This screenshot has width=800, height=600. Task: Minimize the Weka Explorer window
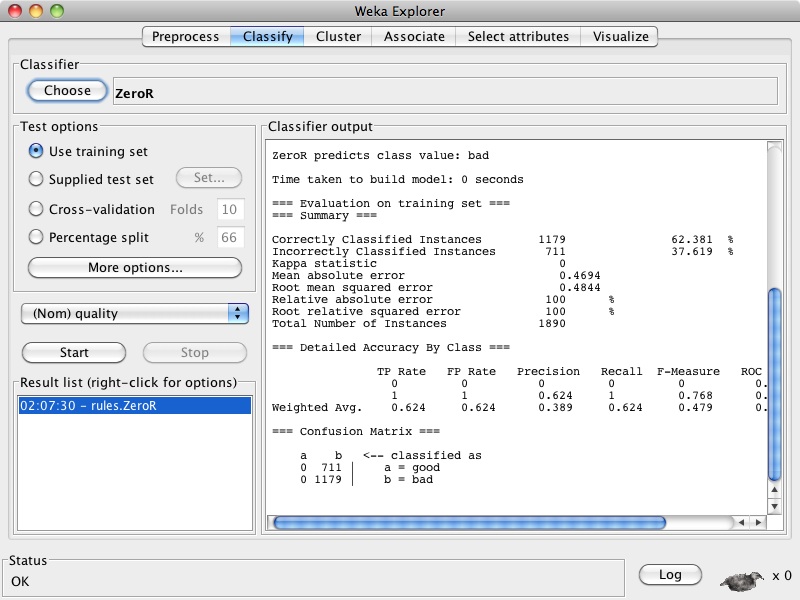tap(36, 11)
